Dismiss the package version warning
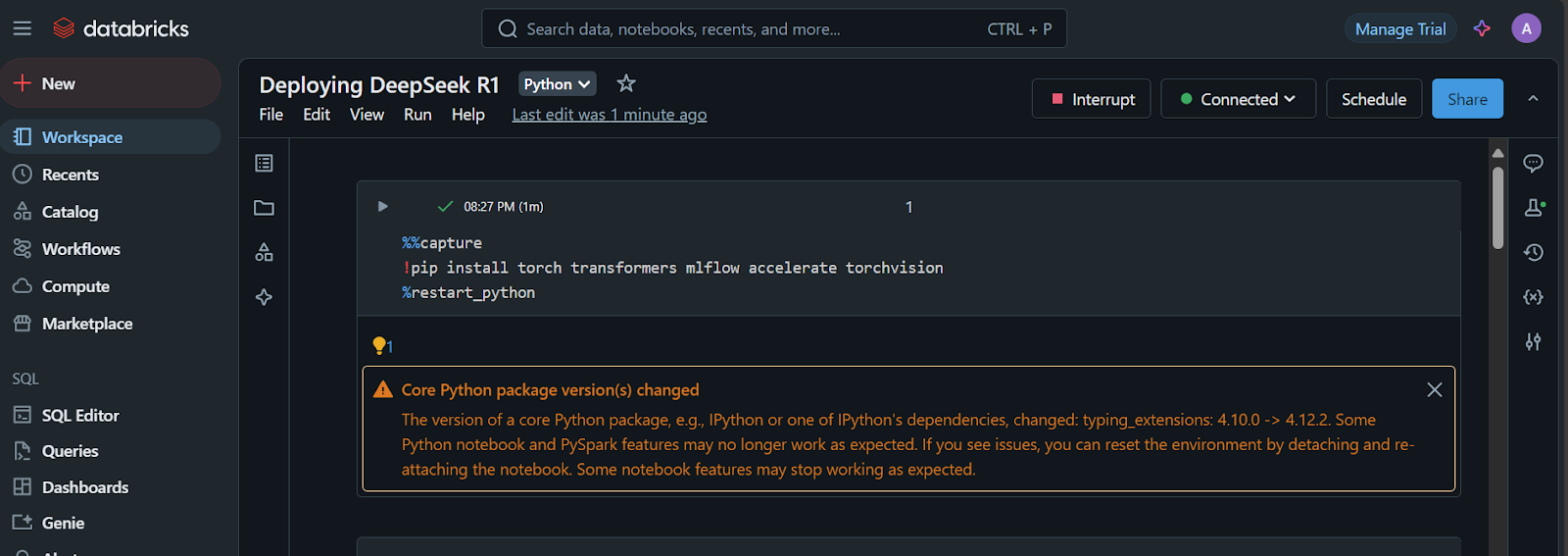Image resolution: width=1568 pixels, height=556 pixels. pyautogui.click(x=1434, y=390)
